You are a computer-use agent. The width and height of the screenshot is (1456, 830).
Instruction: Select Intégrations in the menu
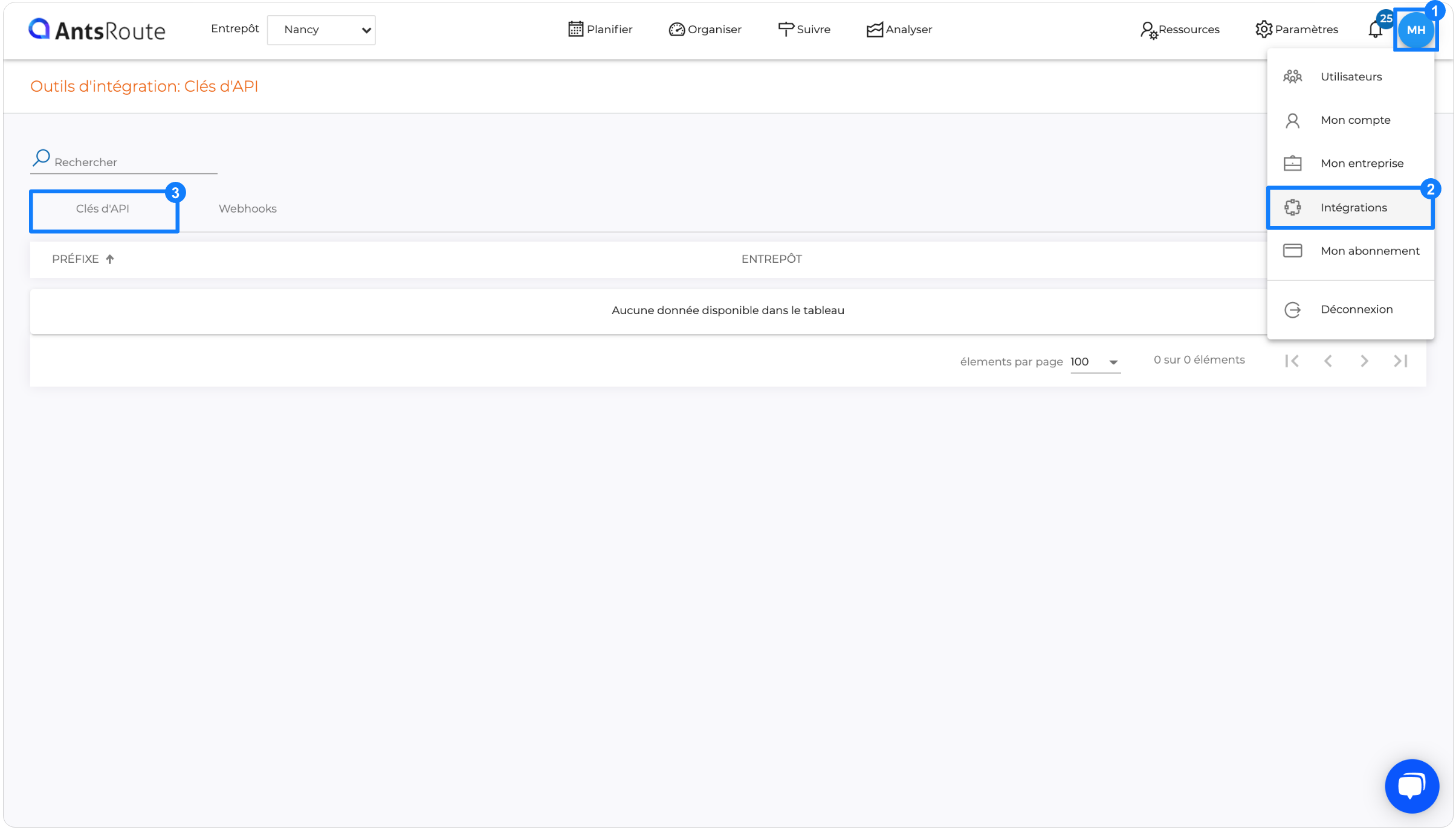point(1350,208)
